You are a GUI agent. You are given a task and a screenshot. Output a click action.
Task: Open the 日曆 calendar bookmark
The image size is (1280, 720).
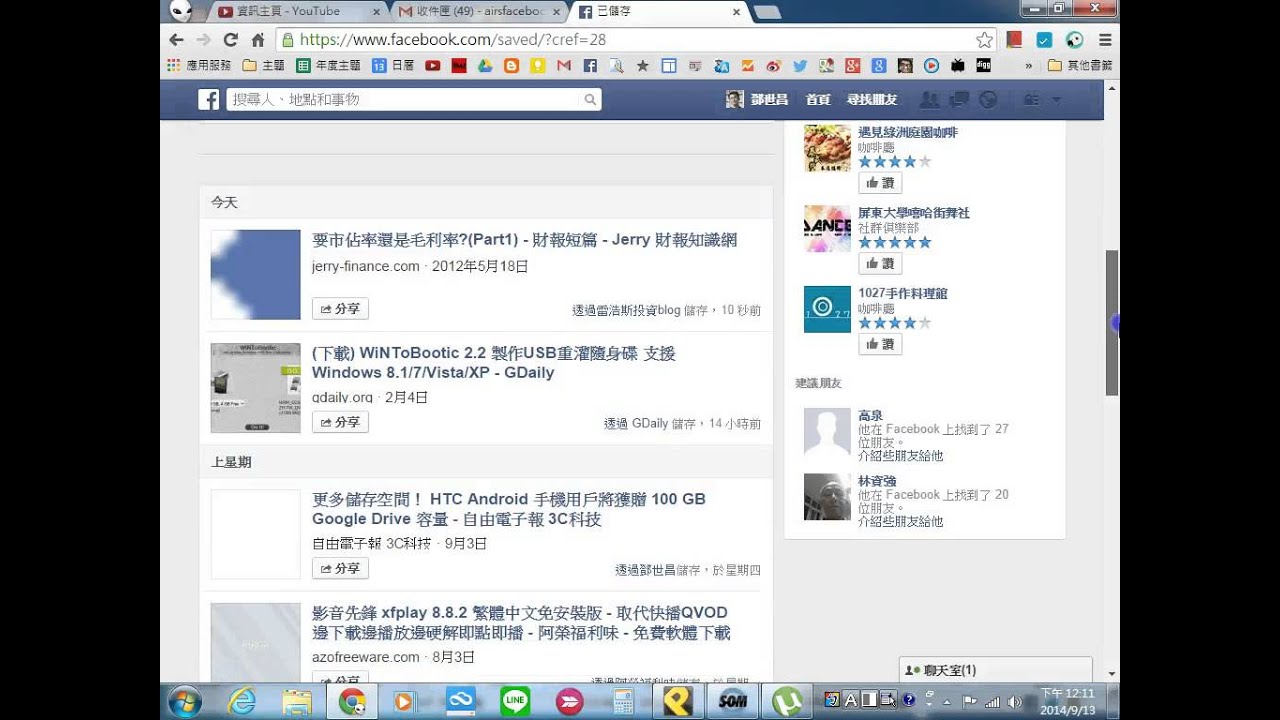(393, 66)
